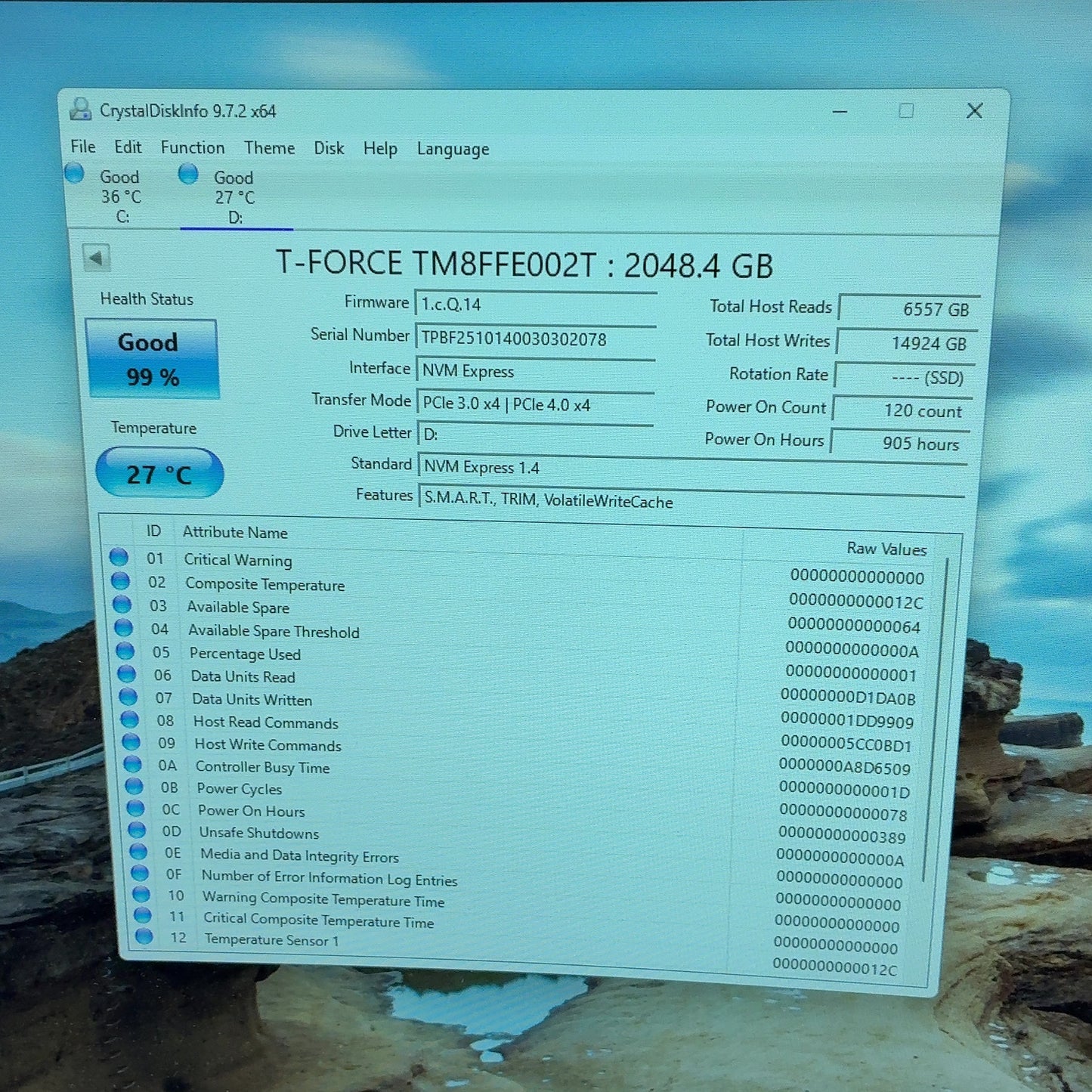Screen dimensions: 1092x1092
Task: Click the status dot beside Power On Hours attribute
Action: point(135,807)
